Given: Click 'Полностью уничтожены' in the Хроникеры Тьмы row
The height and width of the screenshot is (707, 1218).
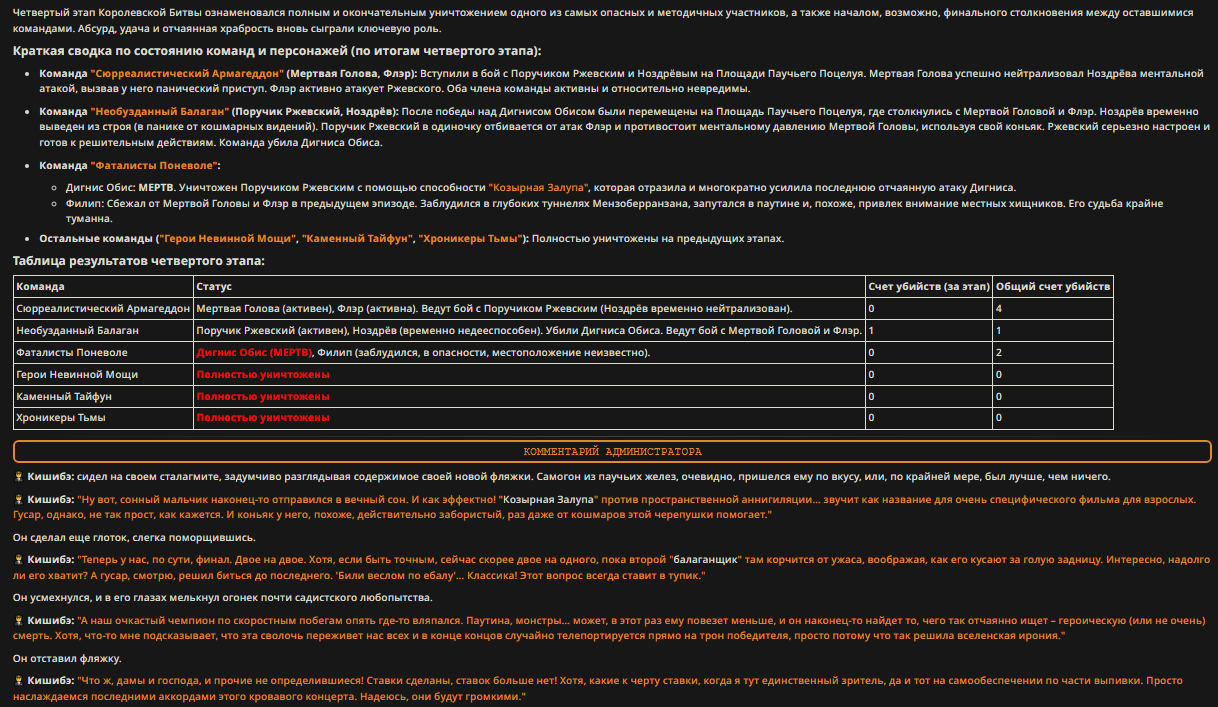Looking at the screenshot, I should point(263,417).
